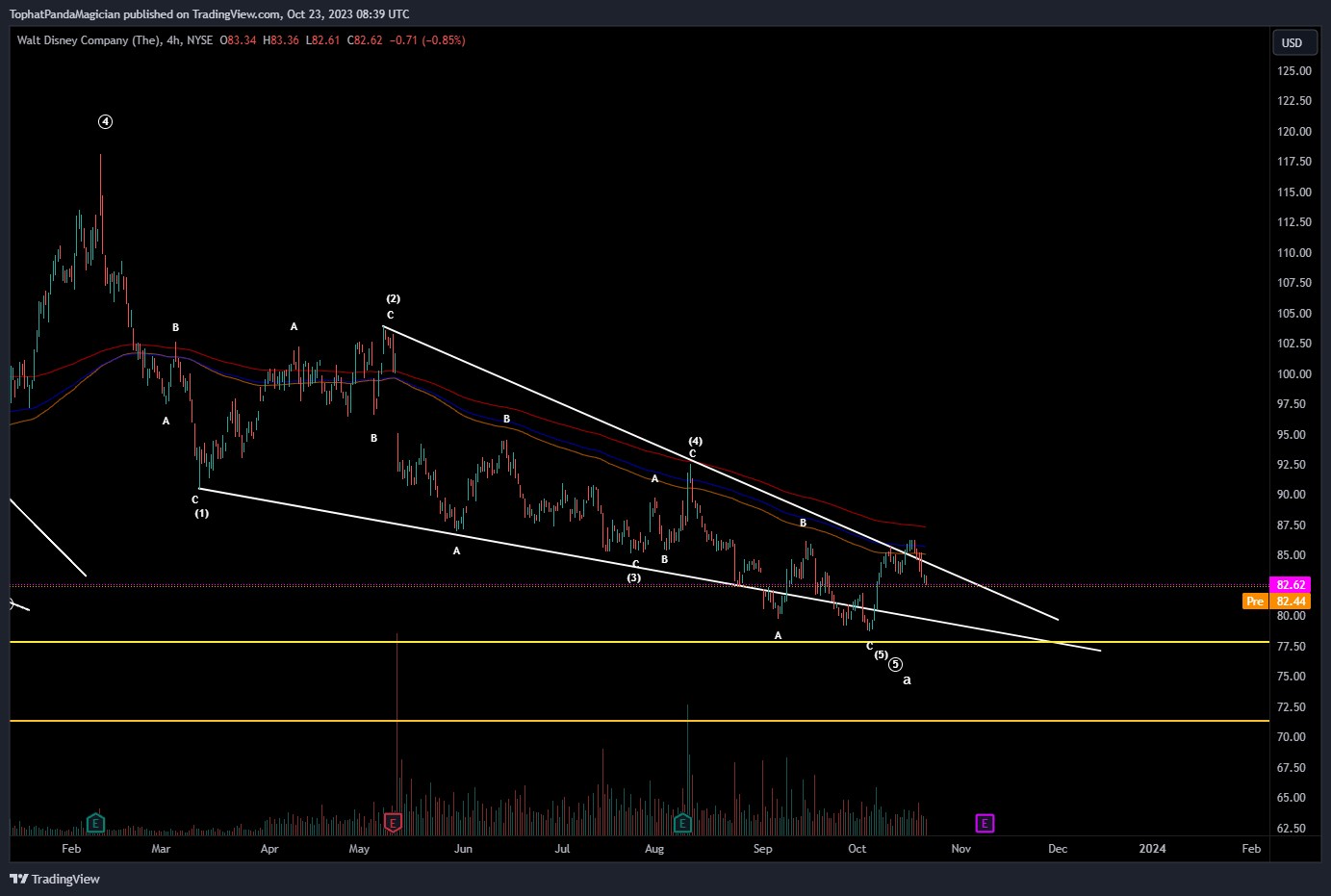Image resolution: width=1331 pixels, height=896 pixels.
Task: Click the open value O83.34
Action: tap(239, 40)
